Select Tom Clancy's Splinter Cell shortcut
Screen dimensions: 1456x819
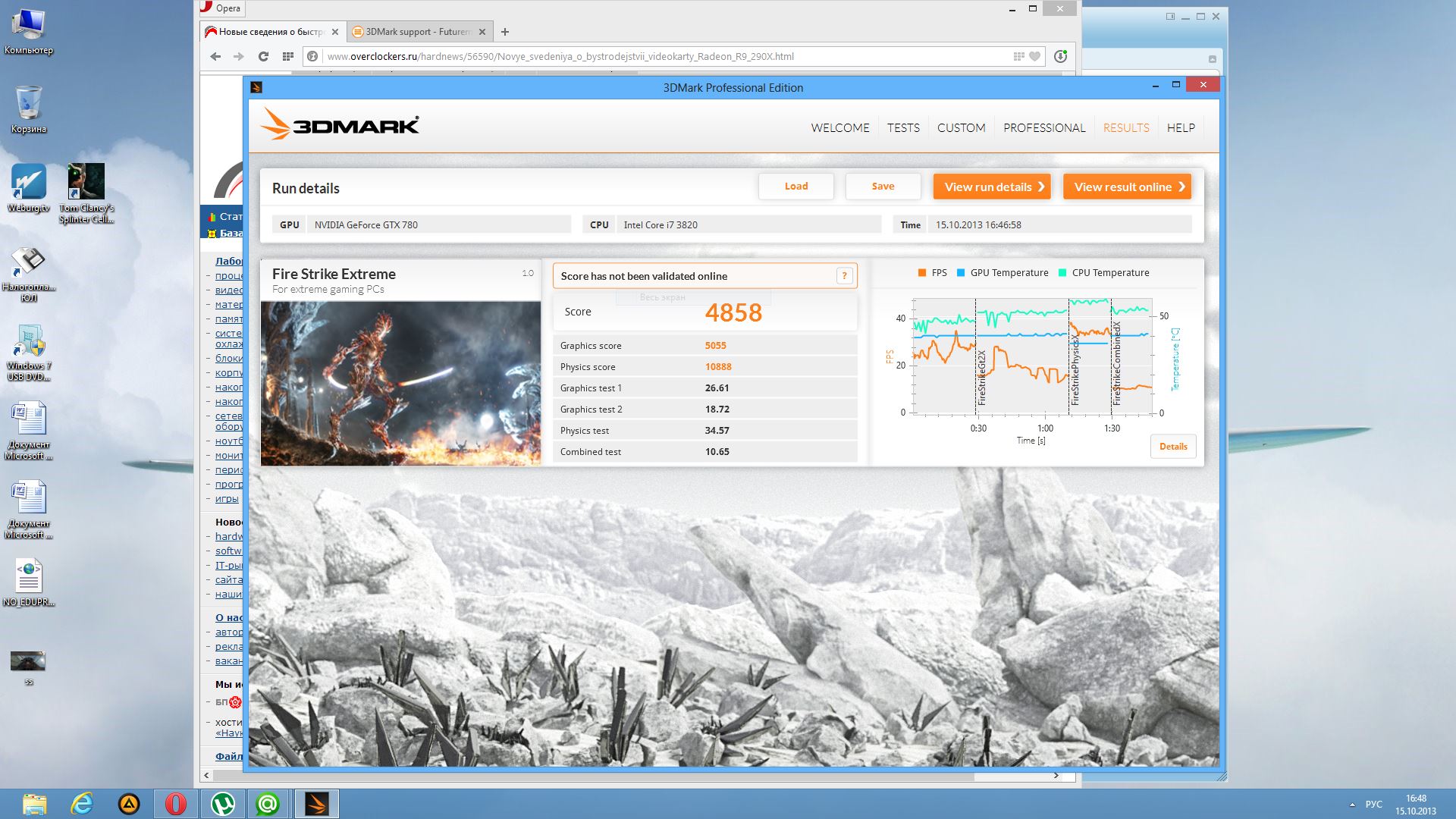[x=86, y=193]
